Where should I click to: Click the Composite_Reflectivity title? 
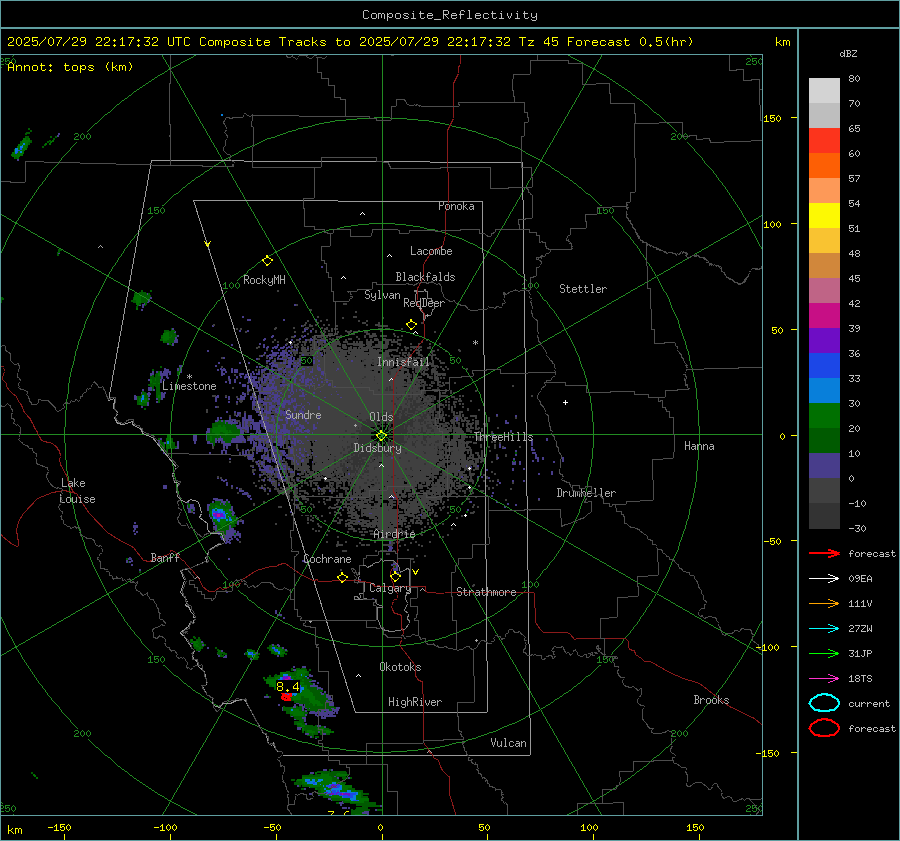point(450,15)
